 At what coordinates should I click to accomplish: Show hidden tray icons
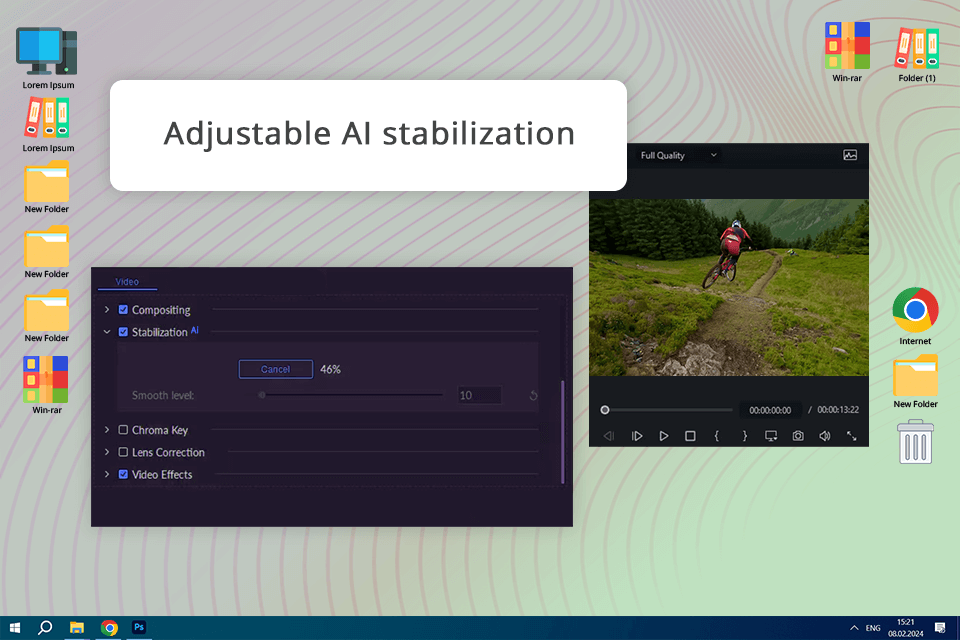(854, 628)
